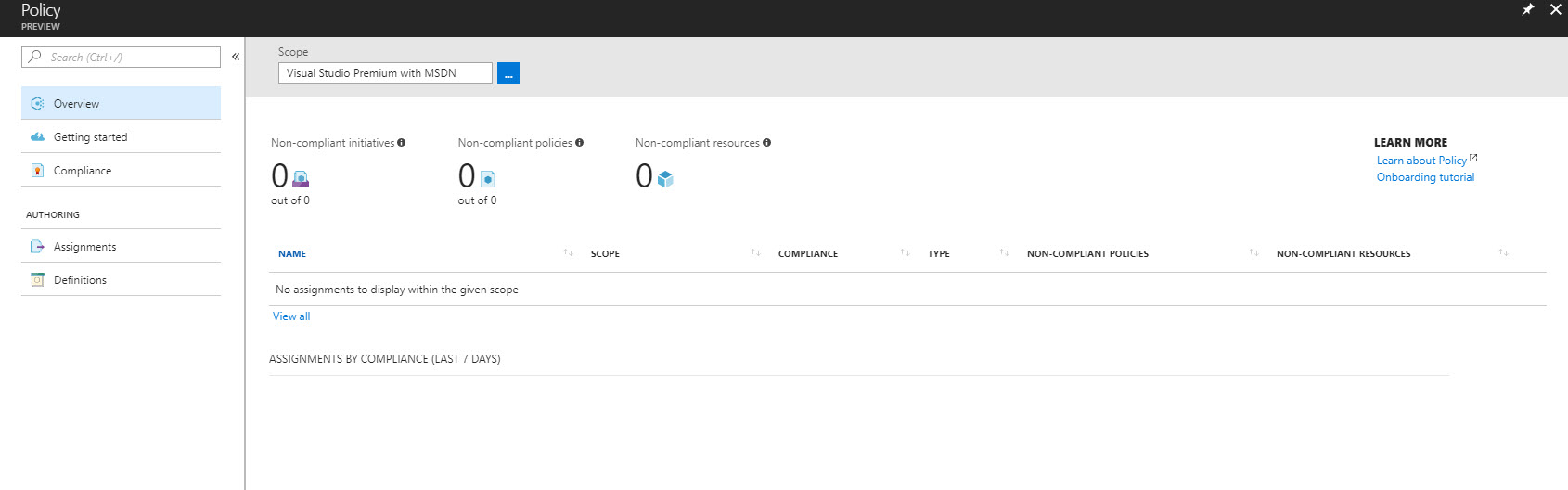Sort by COMPLIANCE column arrows
1568x490 pixels.
point(905,253)
